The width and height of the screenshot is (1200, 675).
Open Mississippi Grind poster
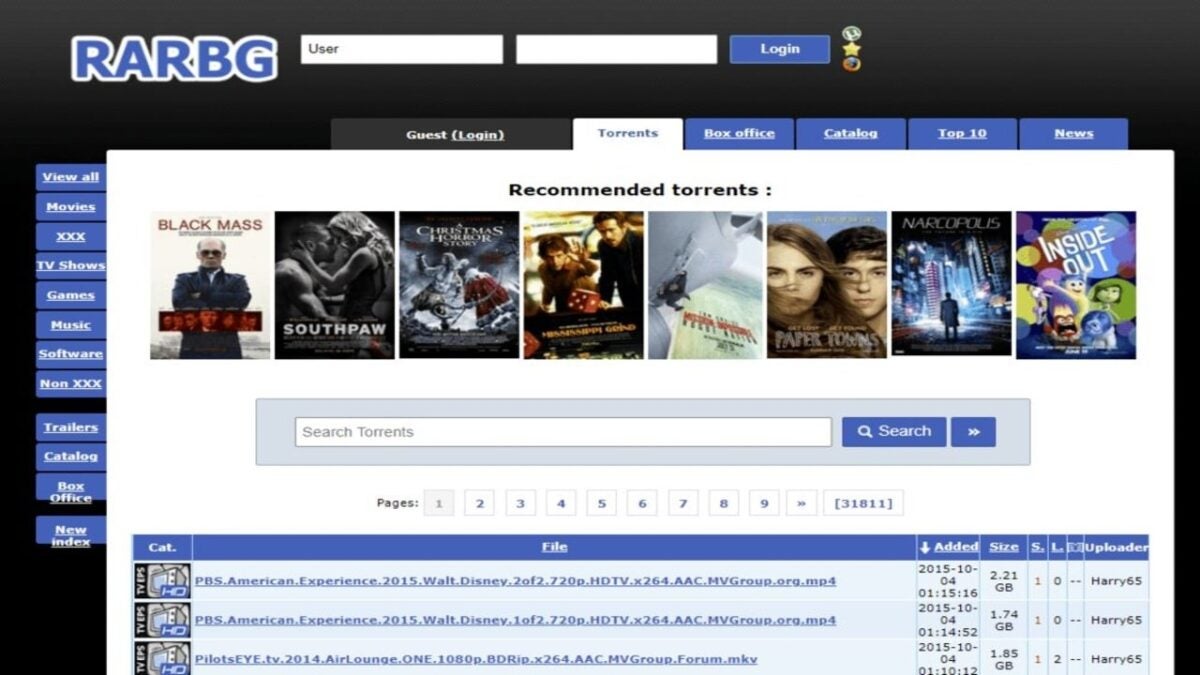click(583, 285)
